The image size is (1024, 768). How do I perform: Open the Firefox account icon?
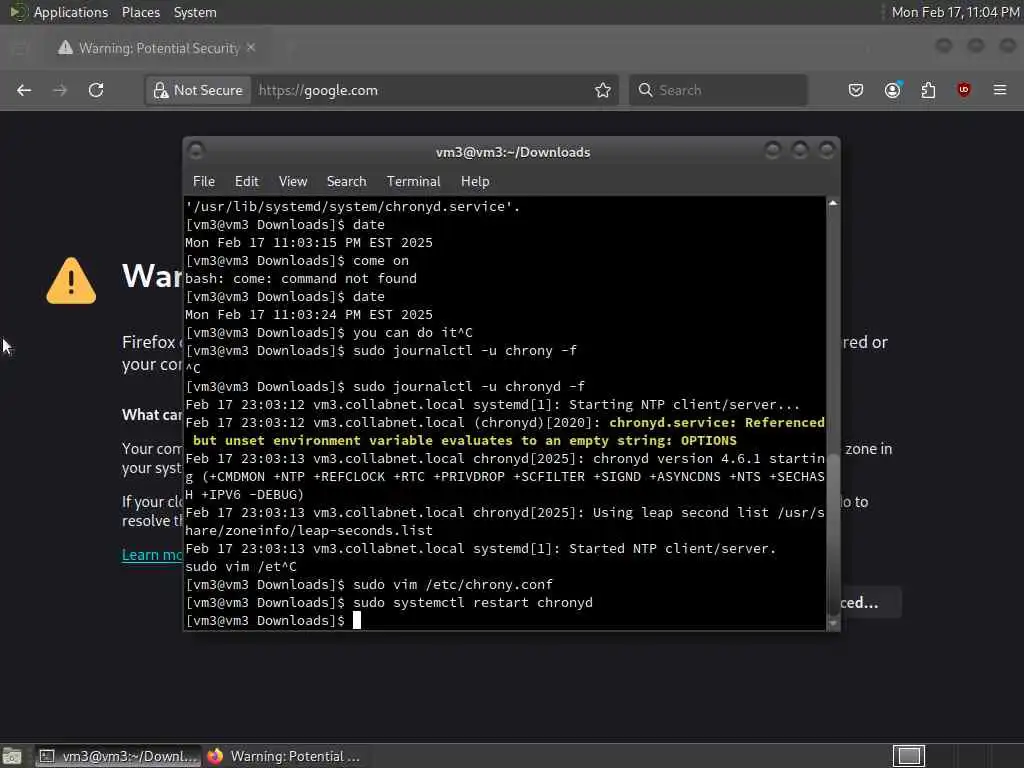(892, 90)
